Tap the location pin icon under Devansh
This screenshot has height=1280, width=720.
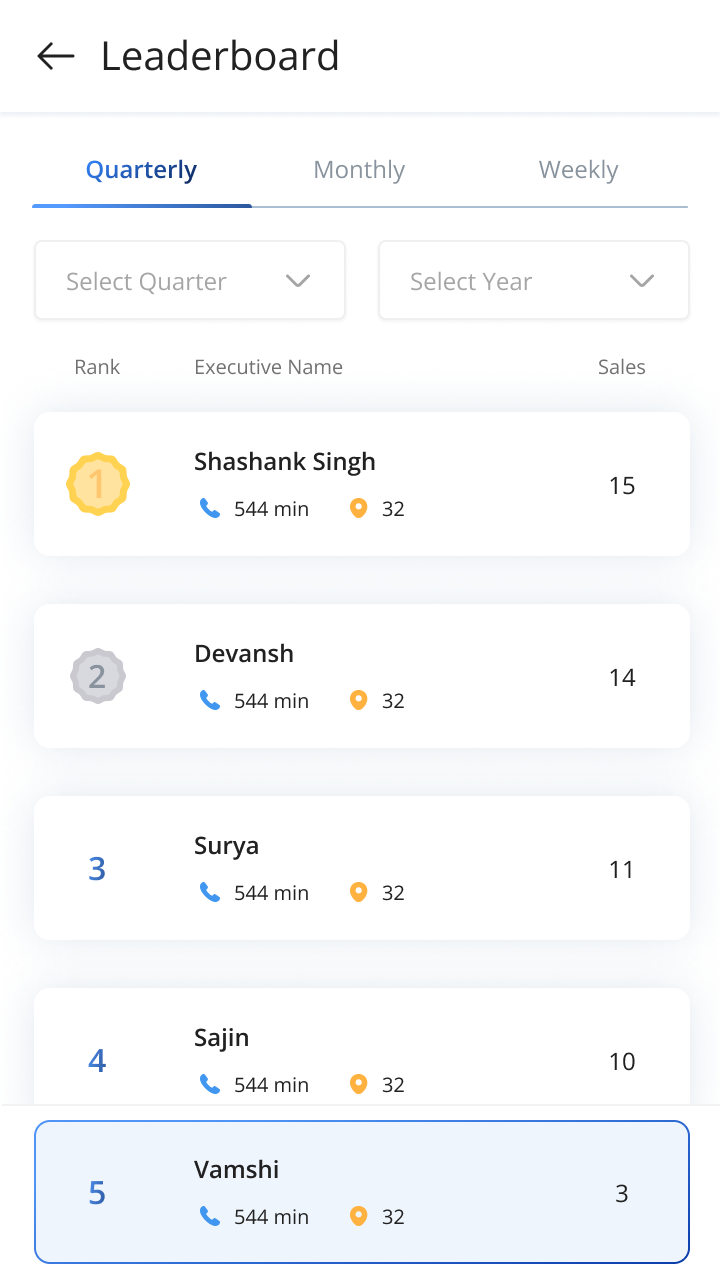point(359,700)
